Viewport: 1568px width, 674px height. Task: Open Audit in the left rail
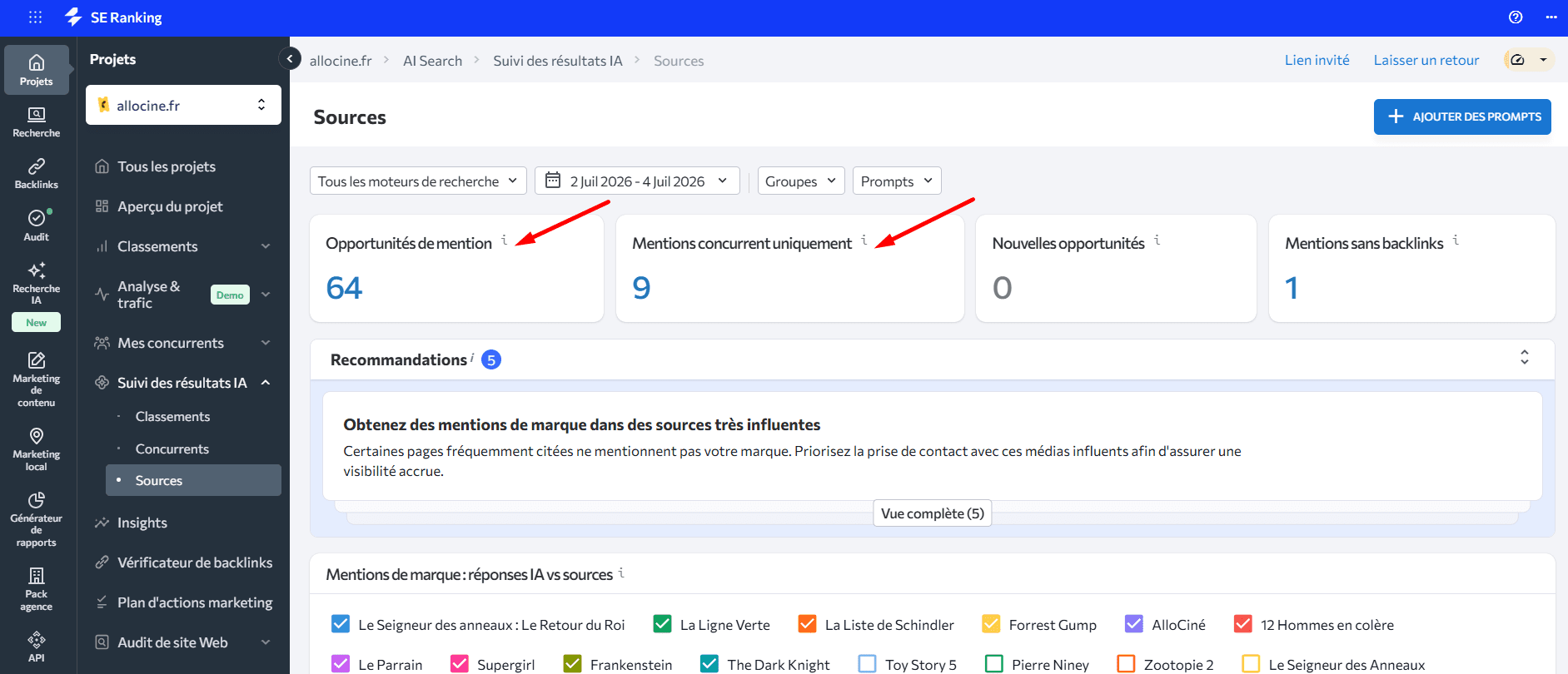(x=37, y=225)
